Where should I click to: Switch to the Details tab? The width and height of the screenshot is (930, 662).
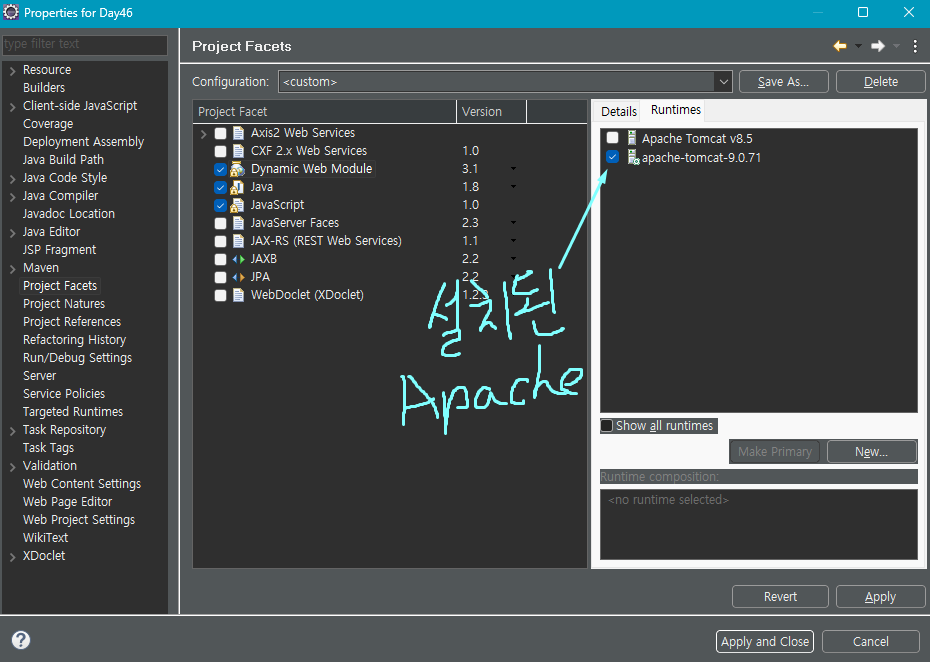[619, 112]
